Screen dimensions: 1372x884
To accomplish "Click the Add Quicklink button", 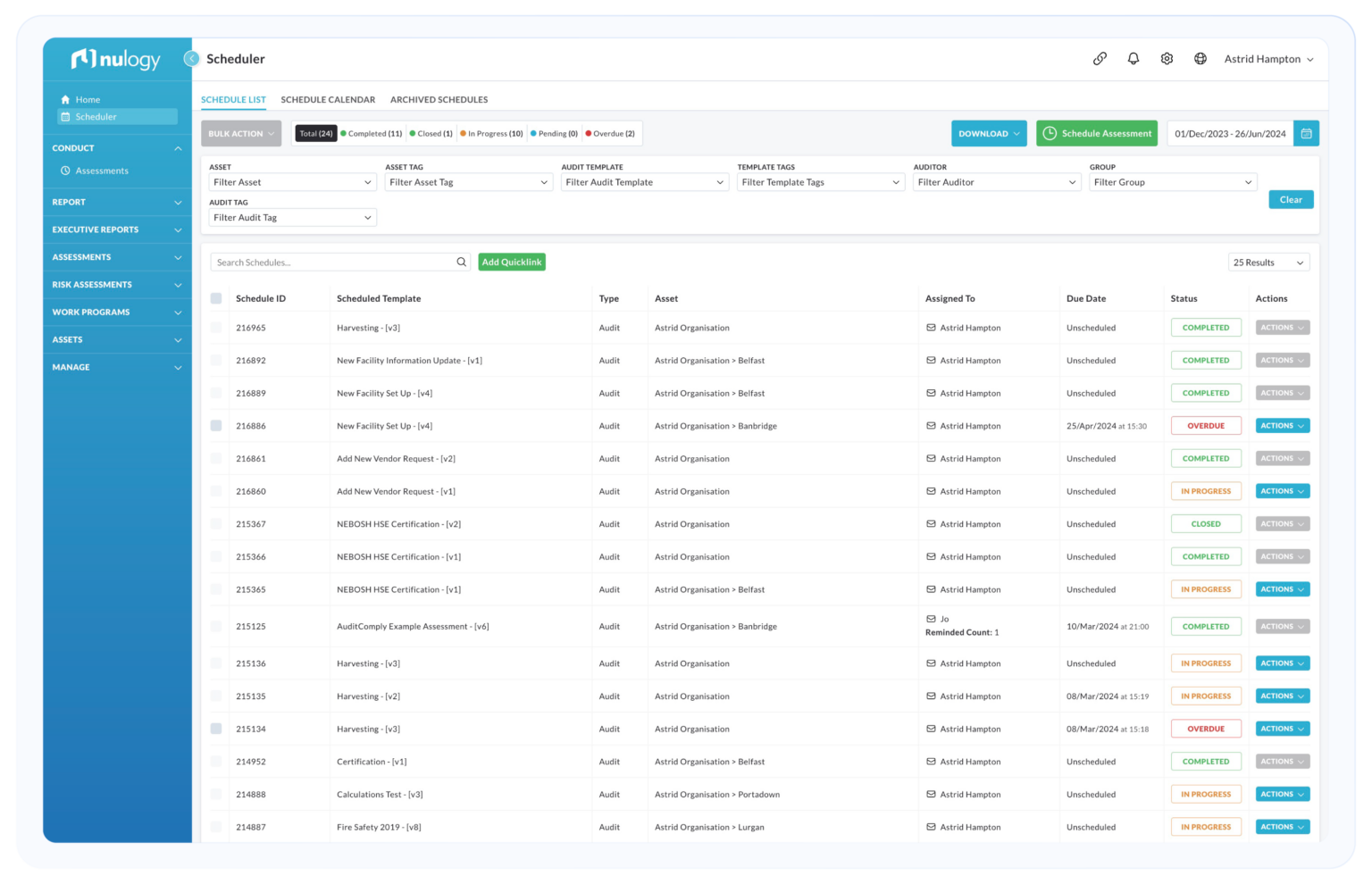I will [x=512, y=263].
